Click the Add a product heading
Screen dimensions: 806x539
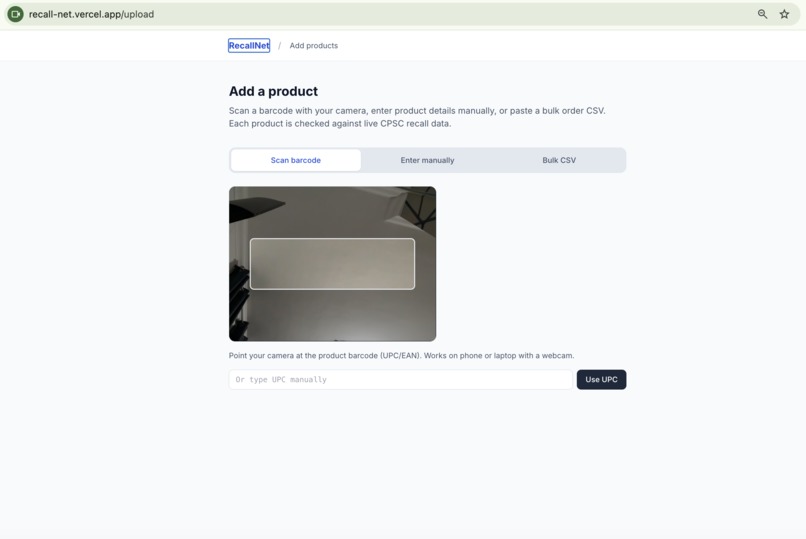(x=273, y=91)
